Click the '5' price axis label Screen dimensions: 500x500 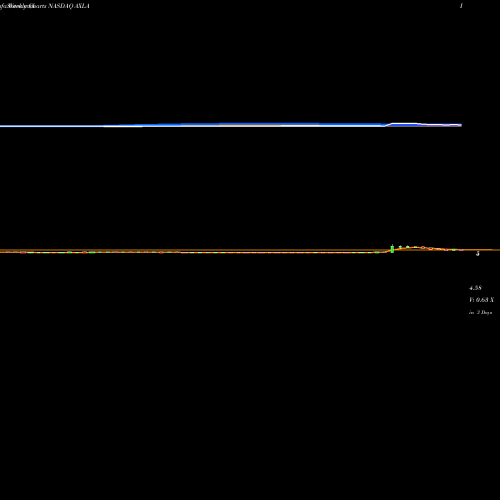pyautogui.click(x=478, y=254)
